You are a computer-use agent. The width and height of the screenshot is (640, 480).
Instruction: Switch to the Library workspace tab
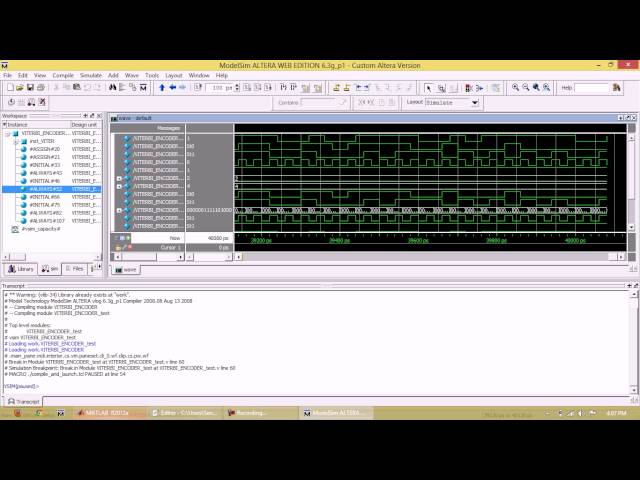coord(20,269)
